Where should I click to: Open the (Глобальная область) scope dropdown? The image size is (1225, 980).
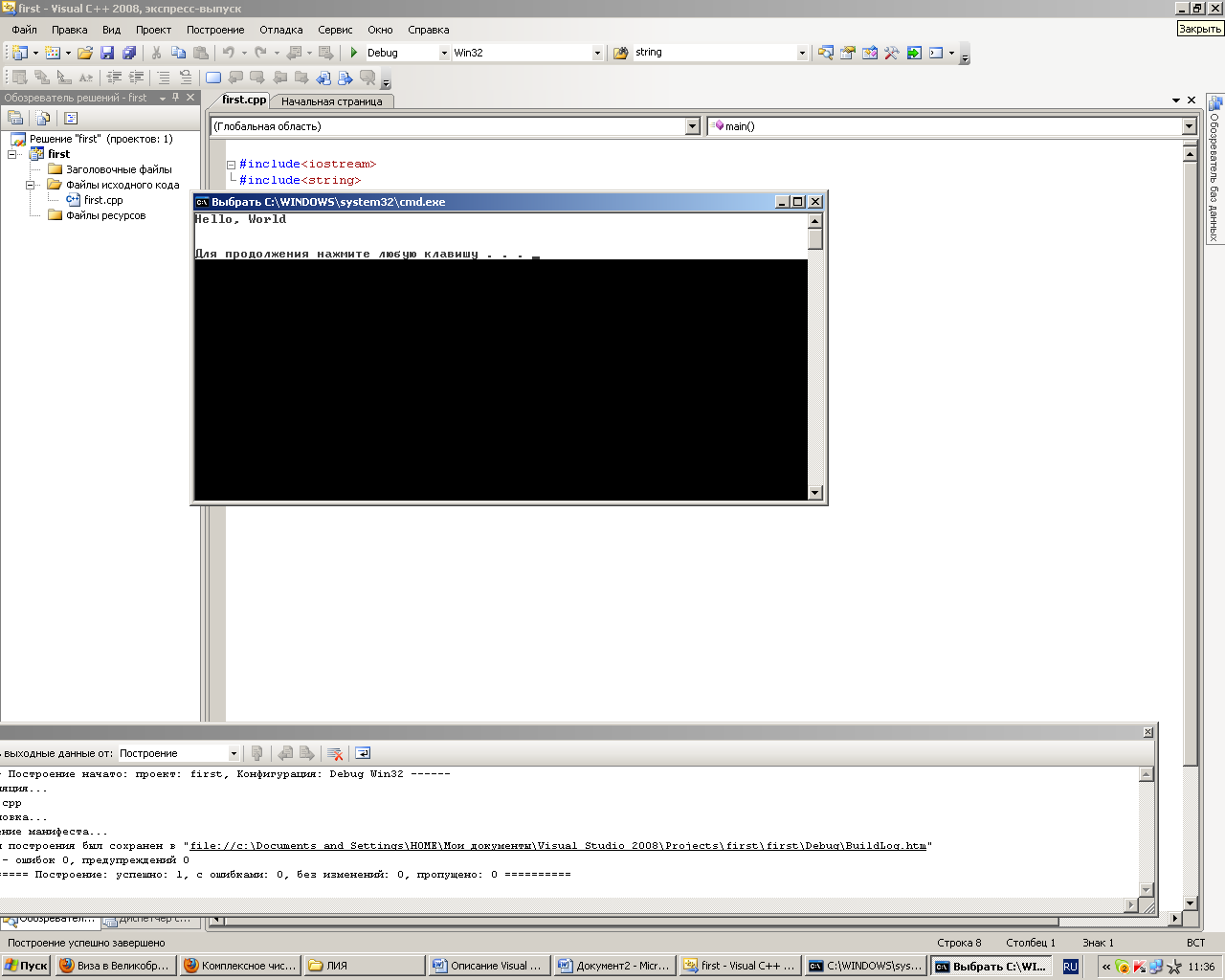(693, 126)
